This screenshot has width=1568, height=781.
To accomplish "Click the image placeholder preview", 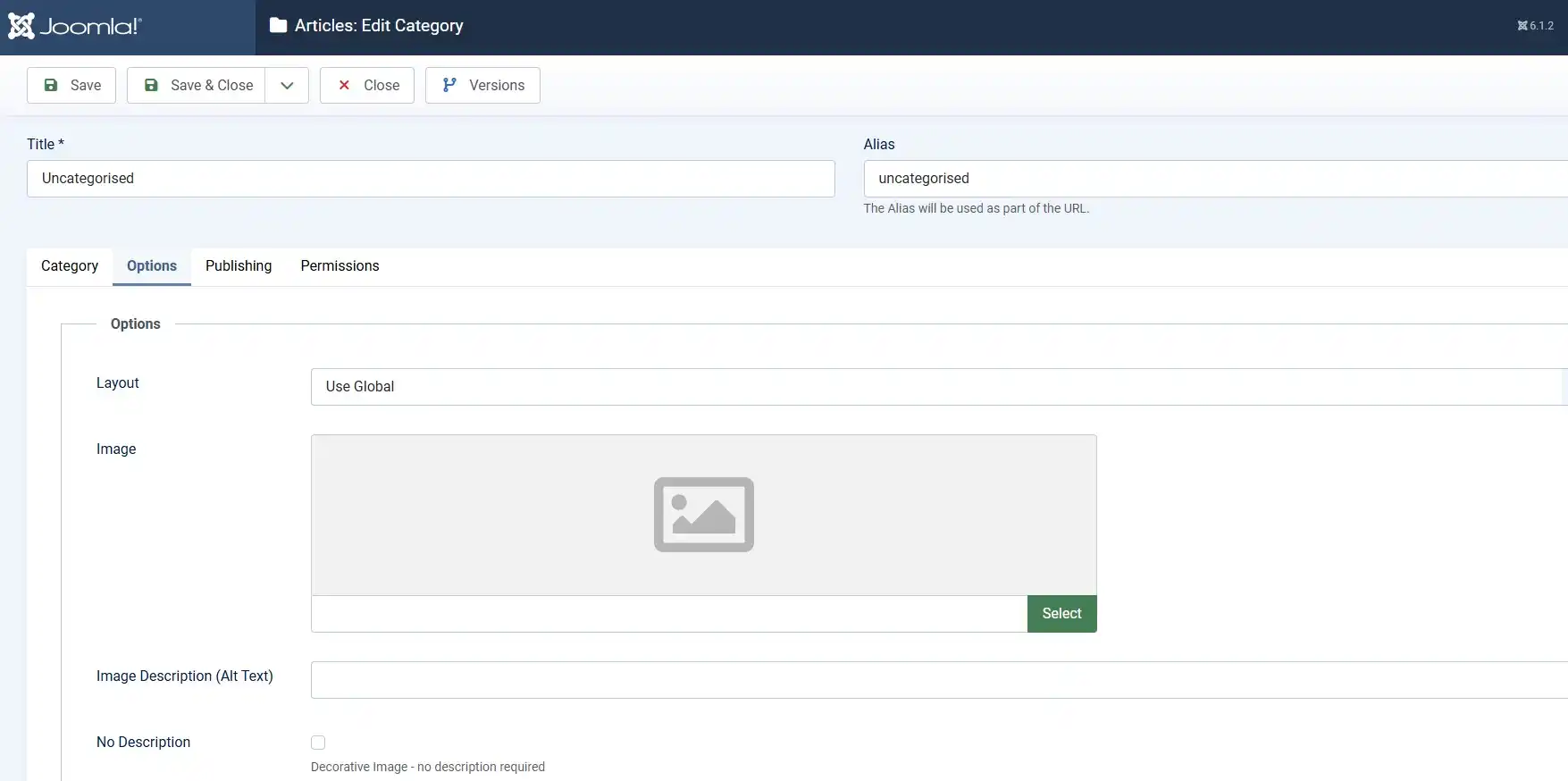I will click(704, 515).
